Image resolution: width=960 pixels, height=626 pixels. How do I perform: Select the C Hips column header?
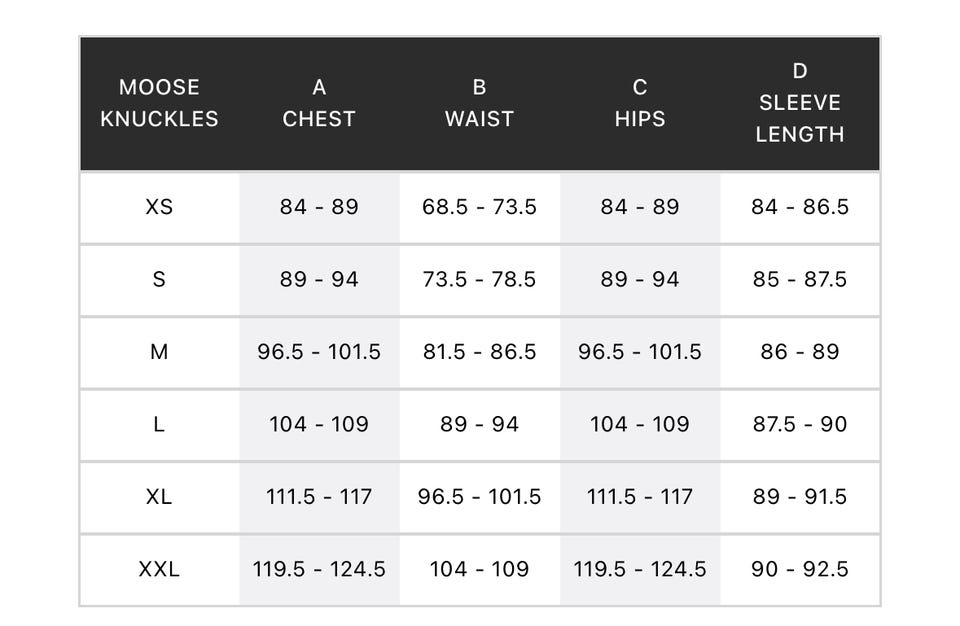[640, 103]
